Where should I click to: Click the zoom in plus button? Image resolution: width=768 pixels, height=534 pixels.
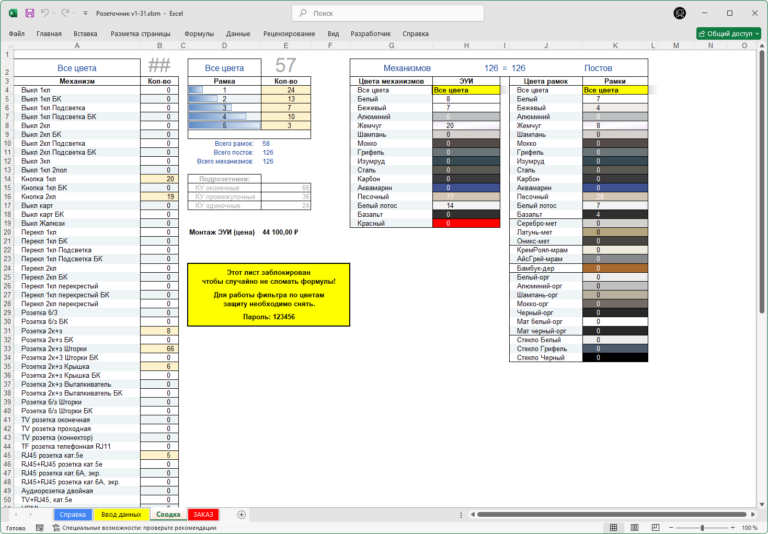pos(733,528)
